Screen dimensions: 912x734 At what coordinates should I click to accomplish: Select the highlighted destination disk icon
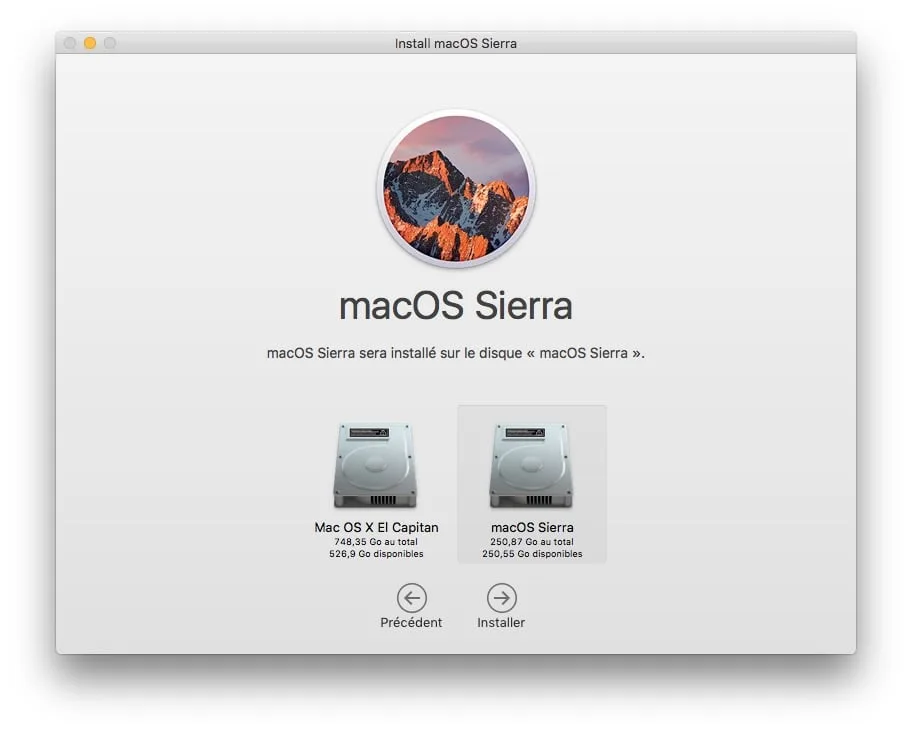(531, 465)
